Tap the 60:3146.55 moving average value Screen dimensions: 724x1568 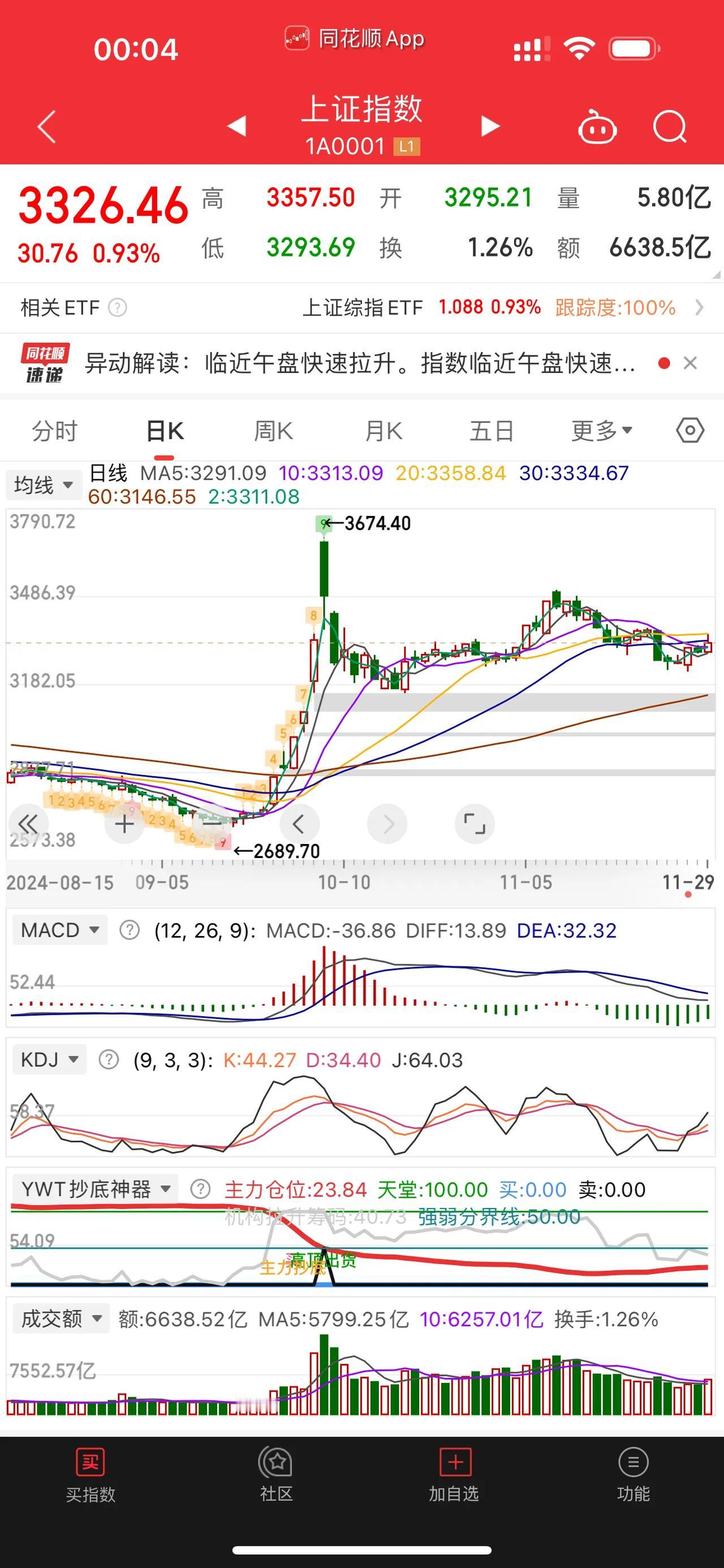coord(142,497)
